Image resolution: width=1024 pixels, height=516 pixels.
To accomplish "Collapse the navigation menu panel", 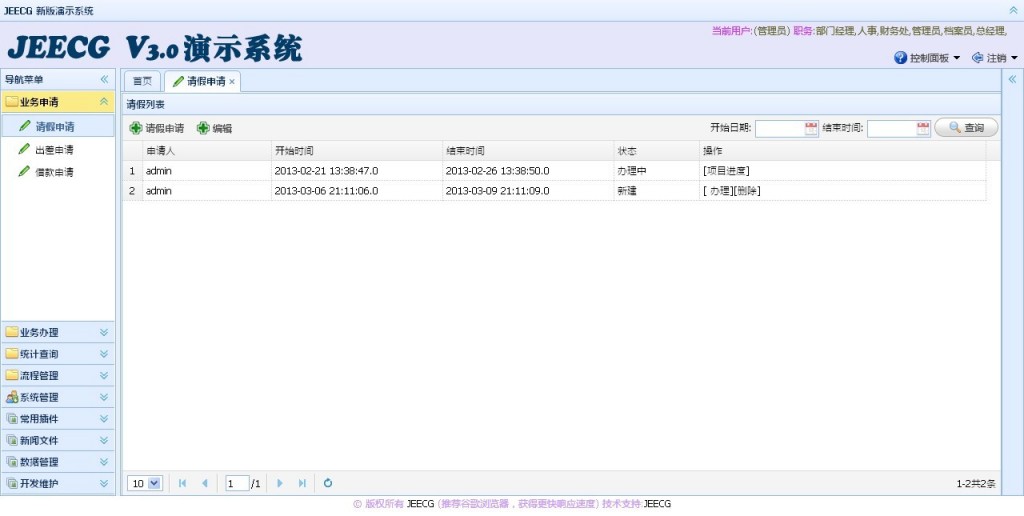I will (104, 79).
